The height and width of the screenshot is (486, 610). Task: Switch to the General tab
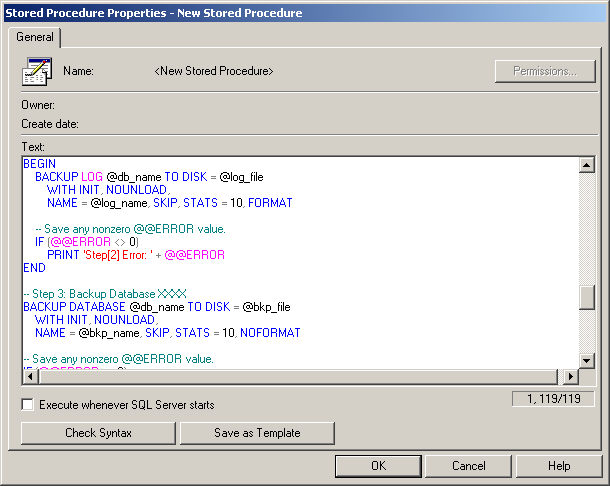tap(35, 37)
